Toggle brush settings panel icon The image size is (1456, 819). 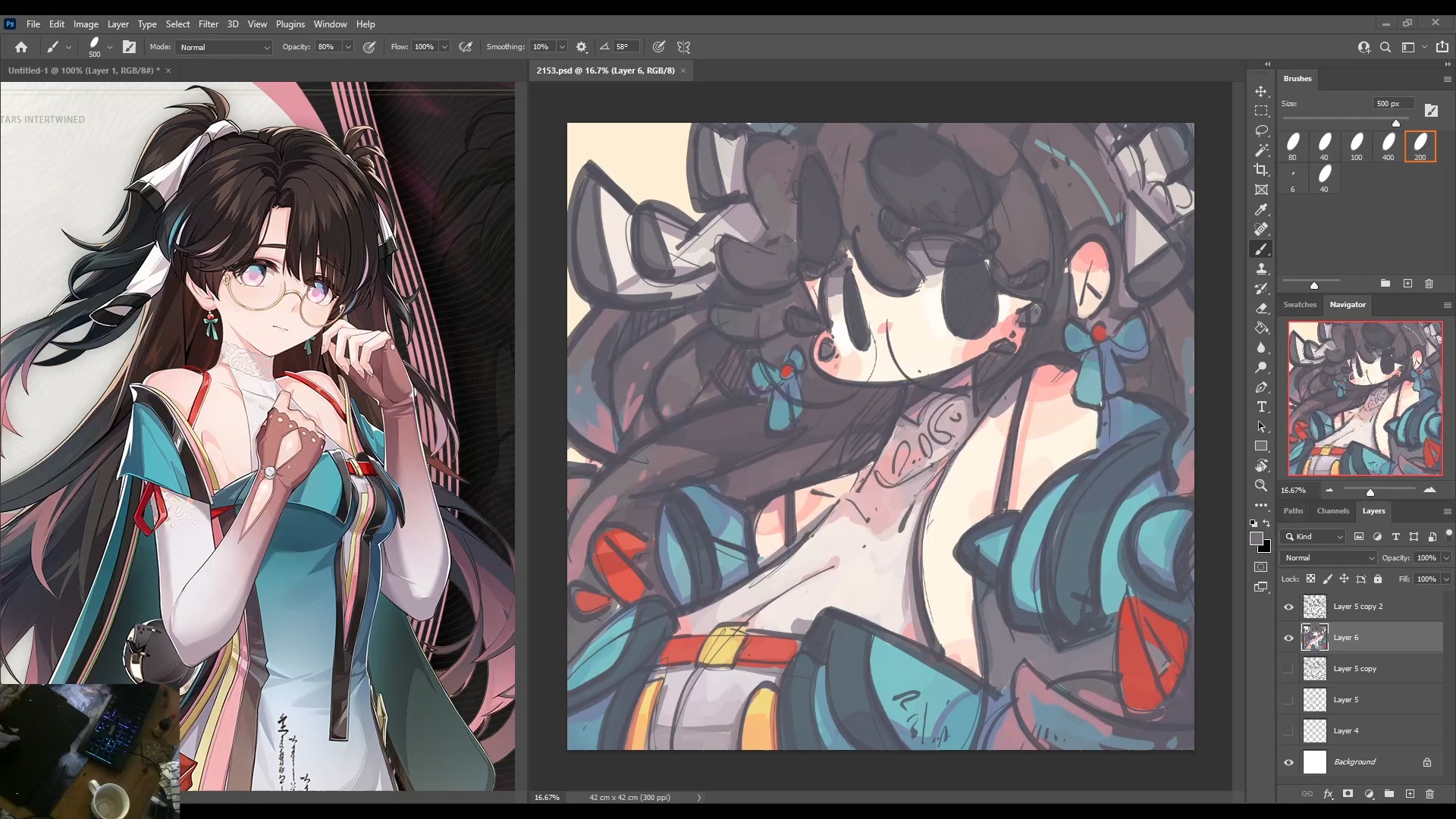[x=130, y=47]
